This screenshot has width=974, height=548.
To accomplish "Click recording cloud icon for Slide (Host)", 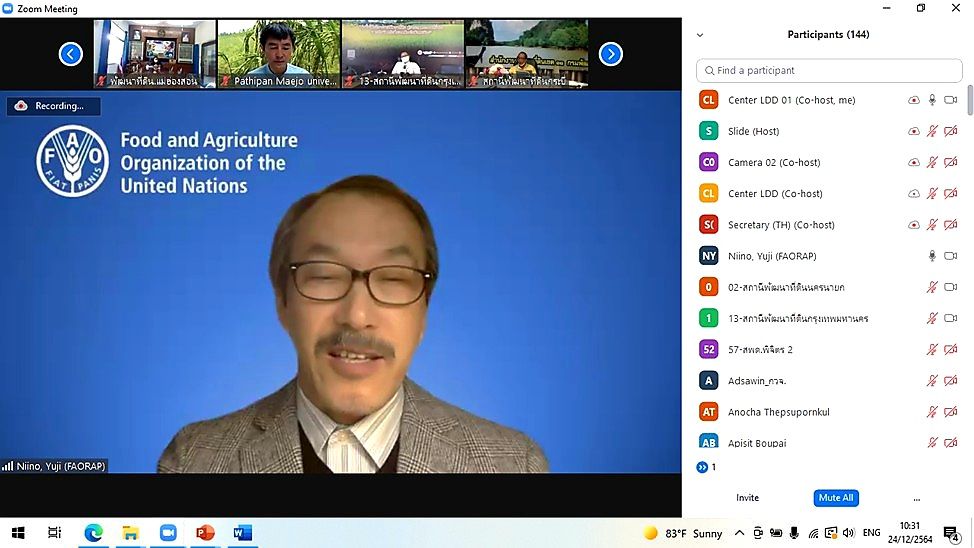I will tap(914, 131).
